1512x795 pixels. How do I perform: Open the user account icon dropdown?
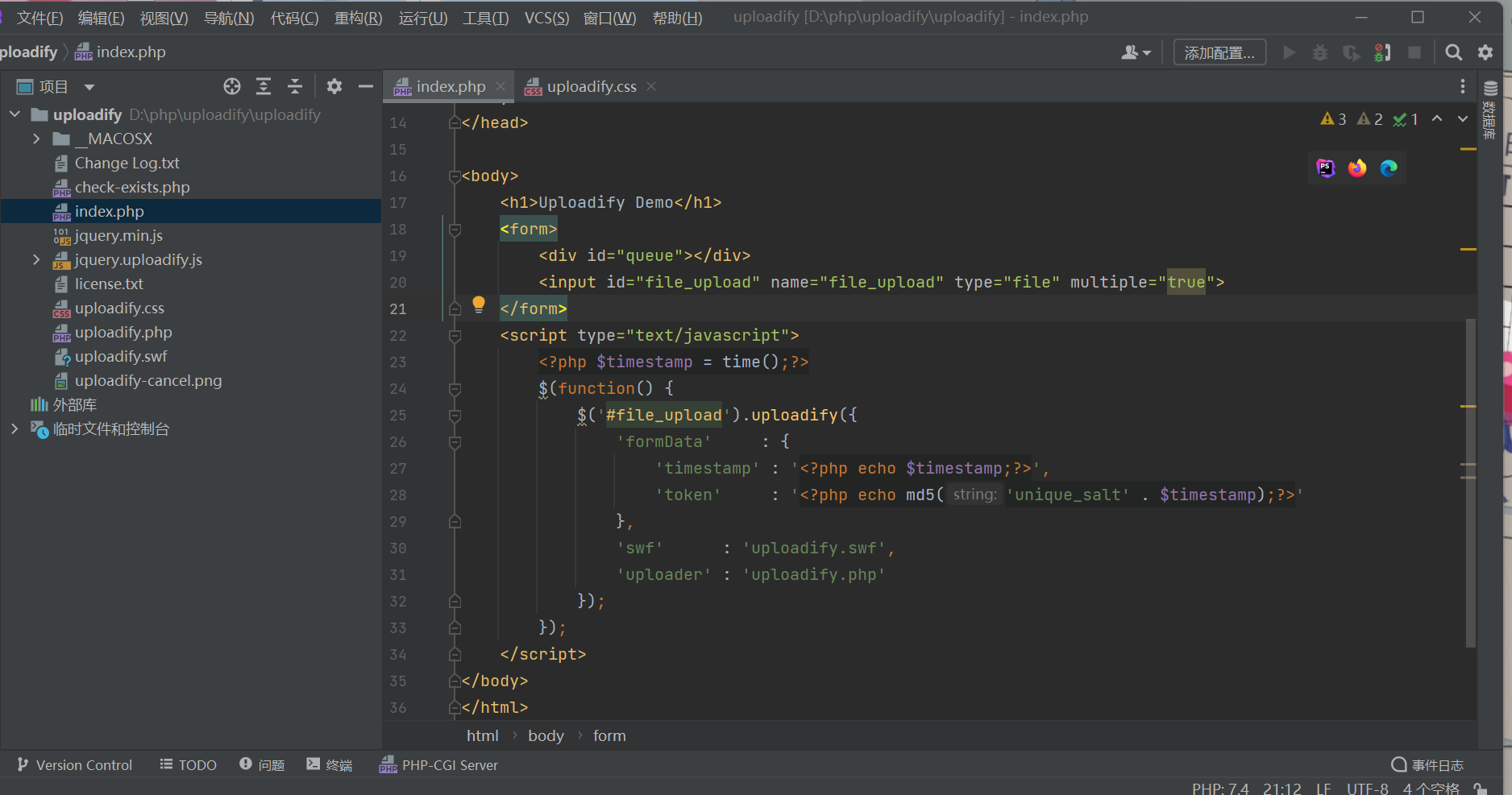pos(1136,52)
